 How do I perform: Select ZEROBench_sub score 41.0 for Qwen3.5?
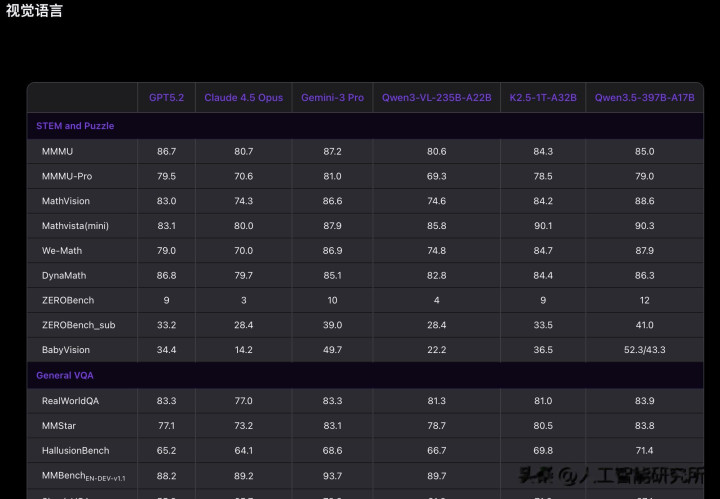(645, 325)
